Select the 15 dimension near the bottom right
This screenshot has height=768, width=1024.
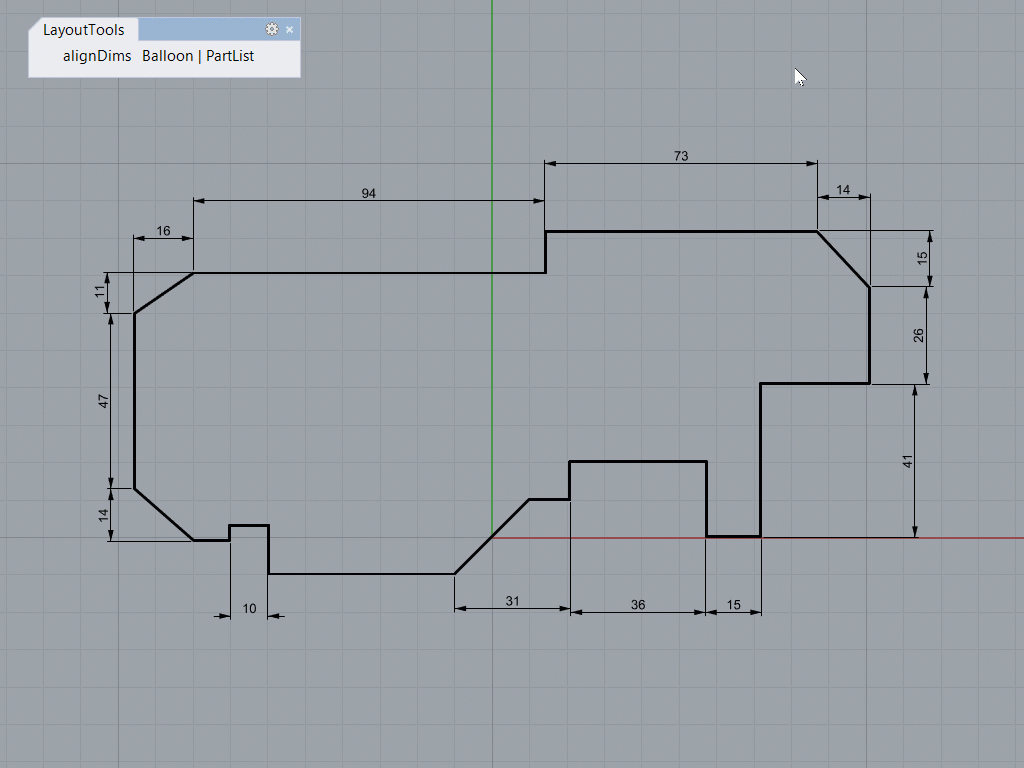coord(735,604)
